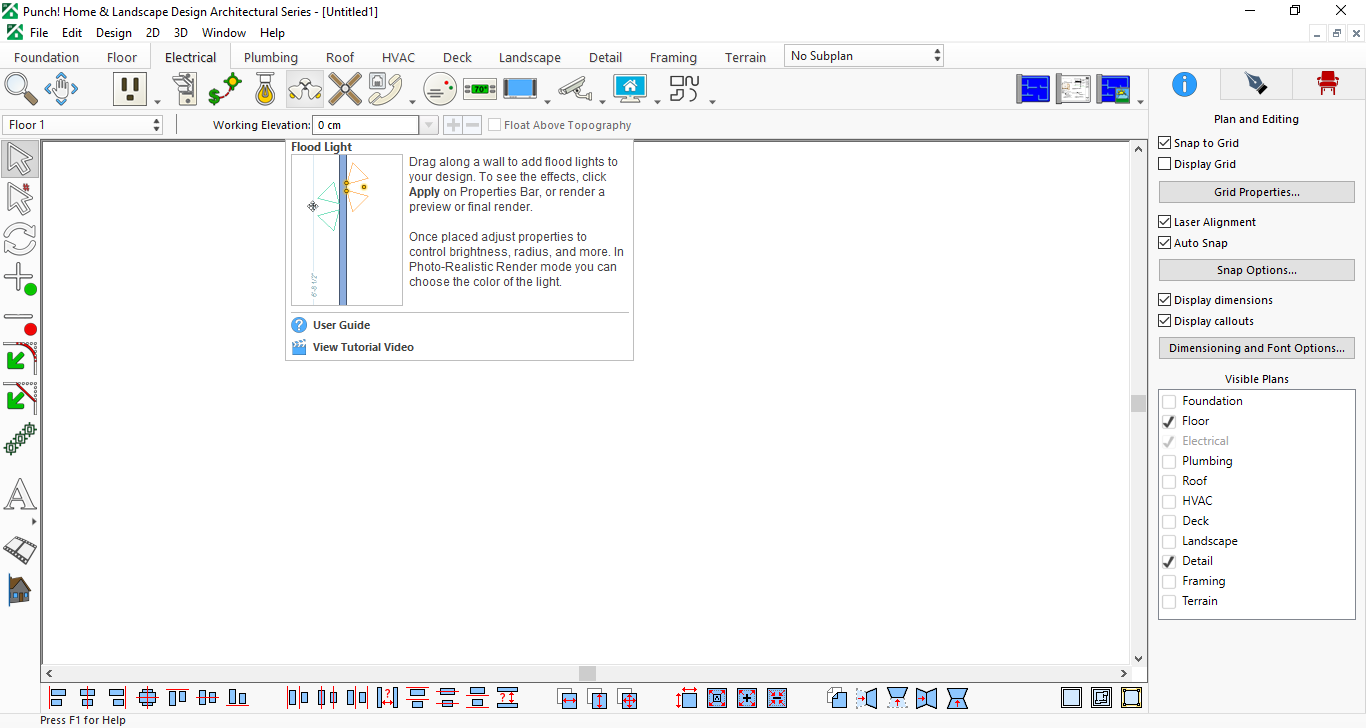The height and width of the screenshot is (728, 1366).
Task: Open Grid Properties dialog
Action: pyautogui.click(x=1257, y=192)
